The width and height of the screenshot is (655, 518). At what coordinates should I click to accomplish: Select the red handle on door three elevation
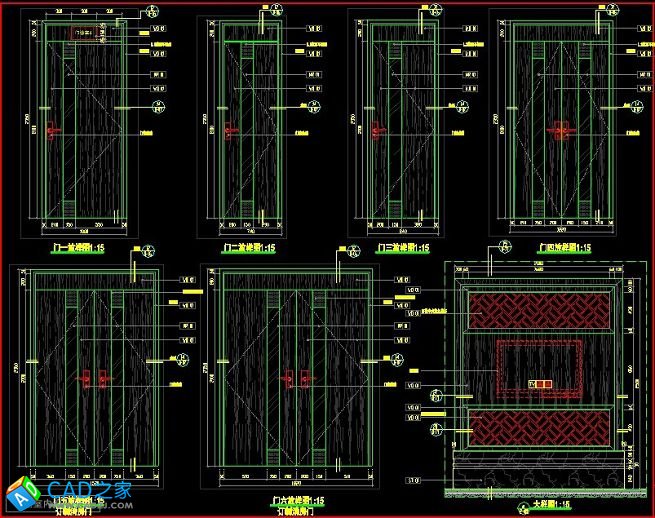[378, 130]
